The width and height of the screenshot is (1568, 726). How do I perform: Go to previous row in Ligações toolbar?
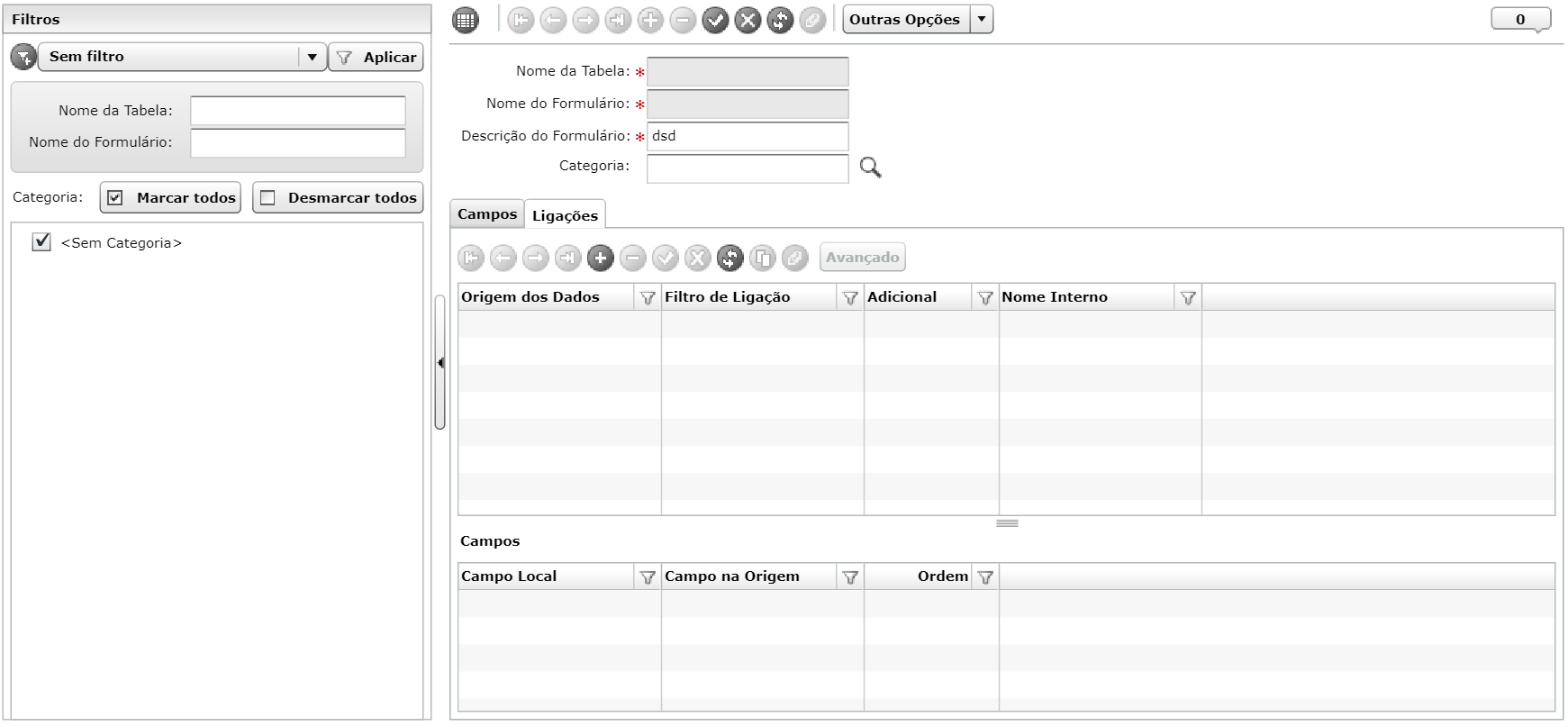coord(503,259)
